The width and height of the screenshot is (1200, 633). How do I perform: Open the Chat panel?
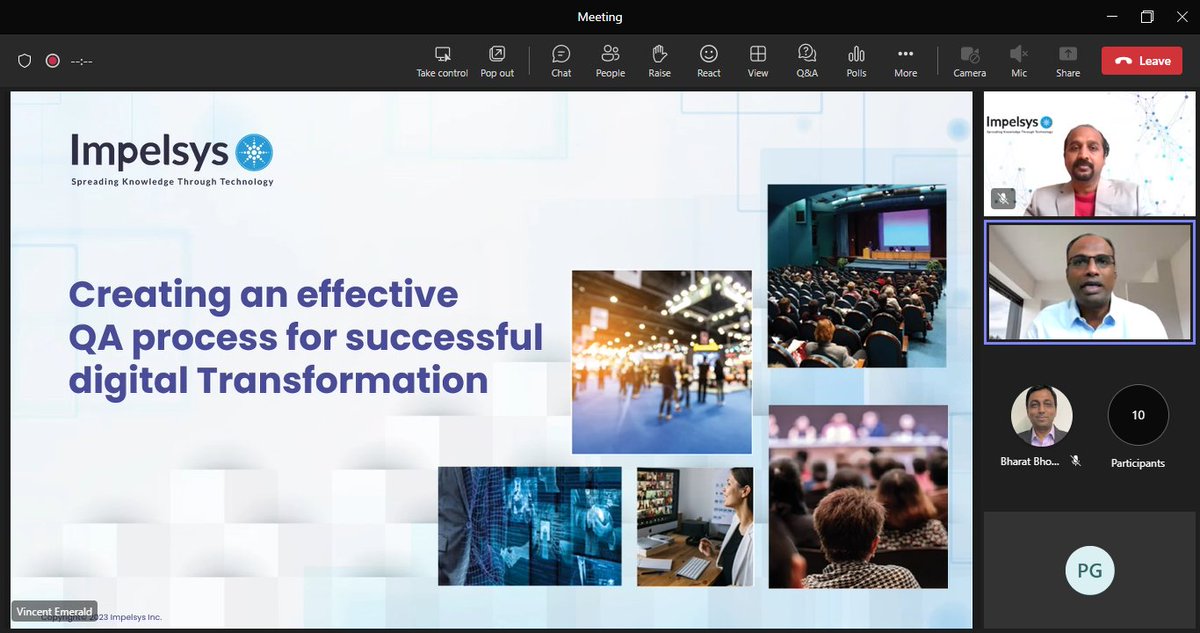[560, 60]
